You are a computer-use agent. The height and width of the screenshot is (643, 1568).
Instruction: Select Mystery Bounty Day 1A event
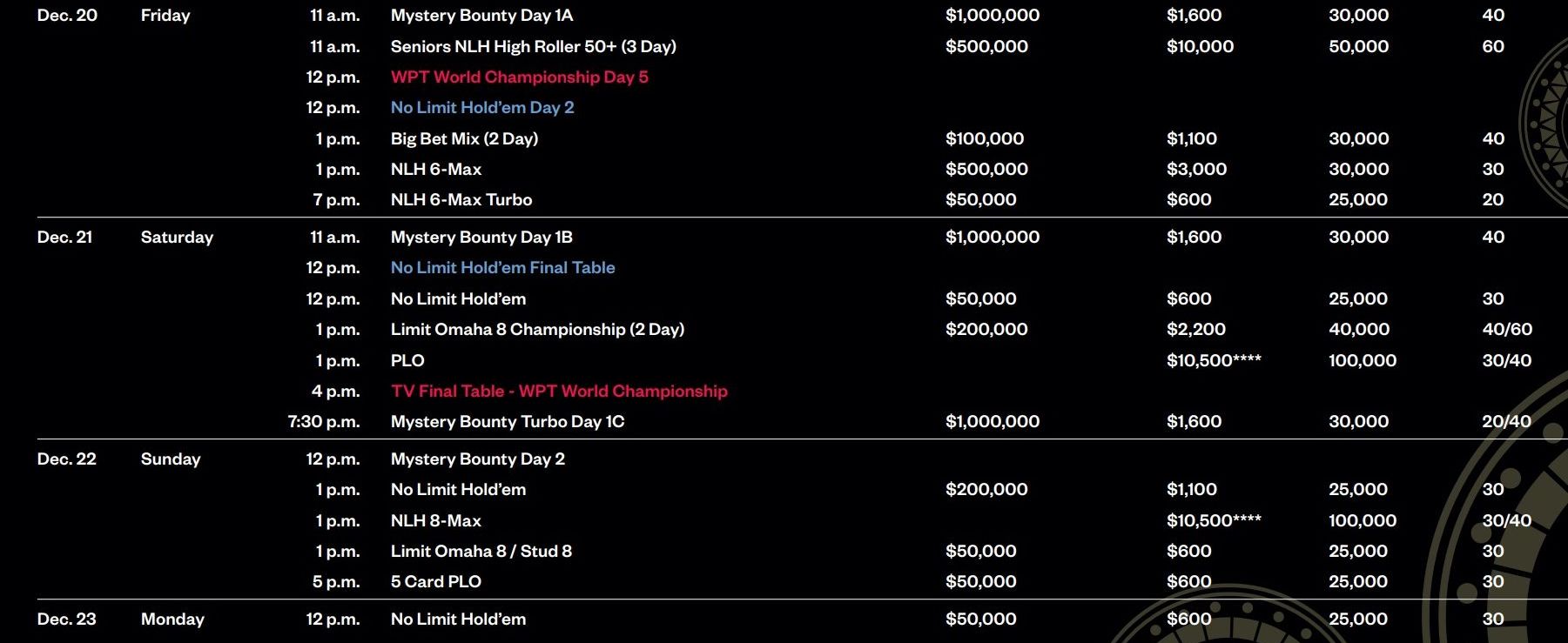click(x=481, y=16)
